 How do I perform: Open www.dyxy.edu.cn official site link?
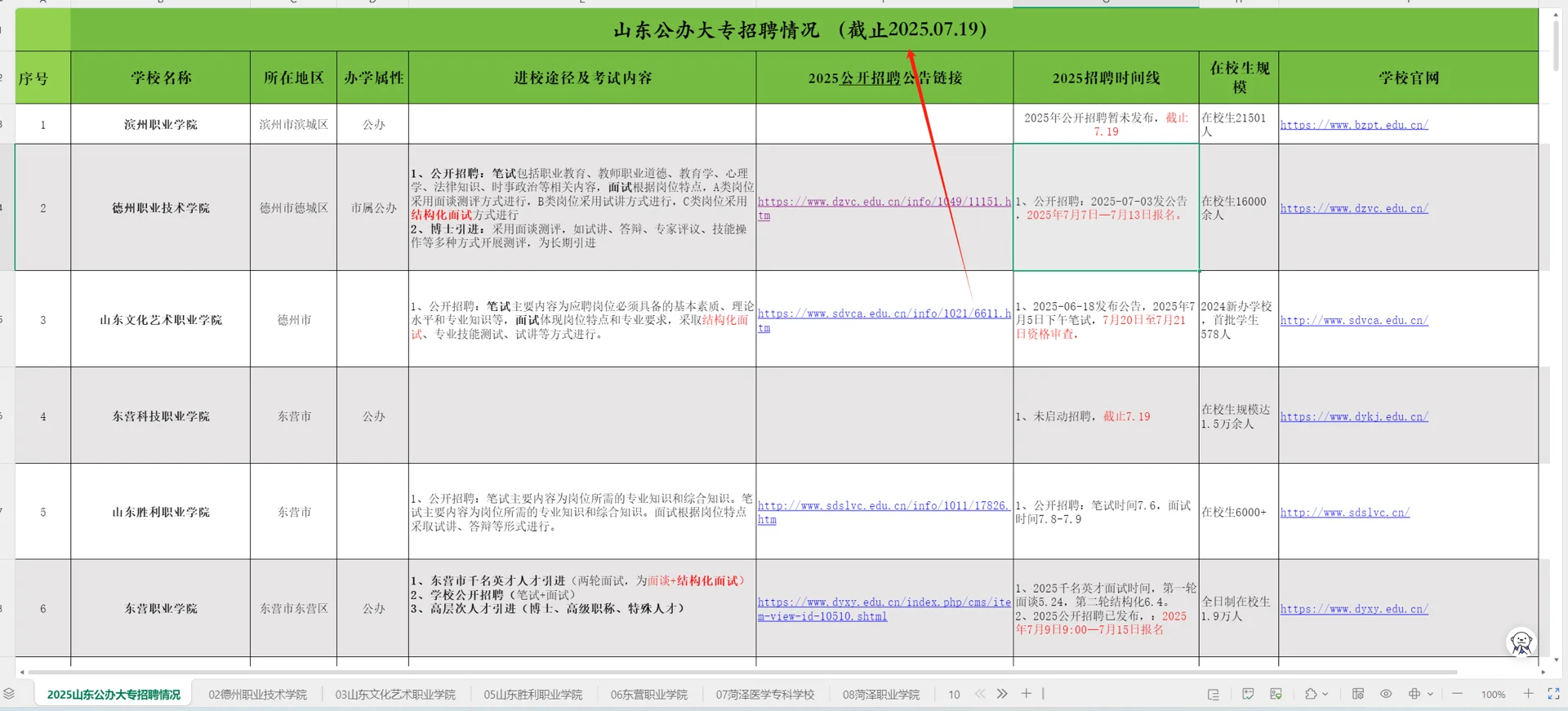[1354, 609]
